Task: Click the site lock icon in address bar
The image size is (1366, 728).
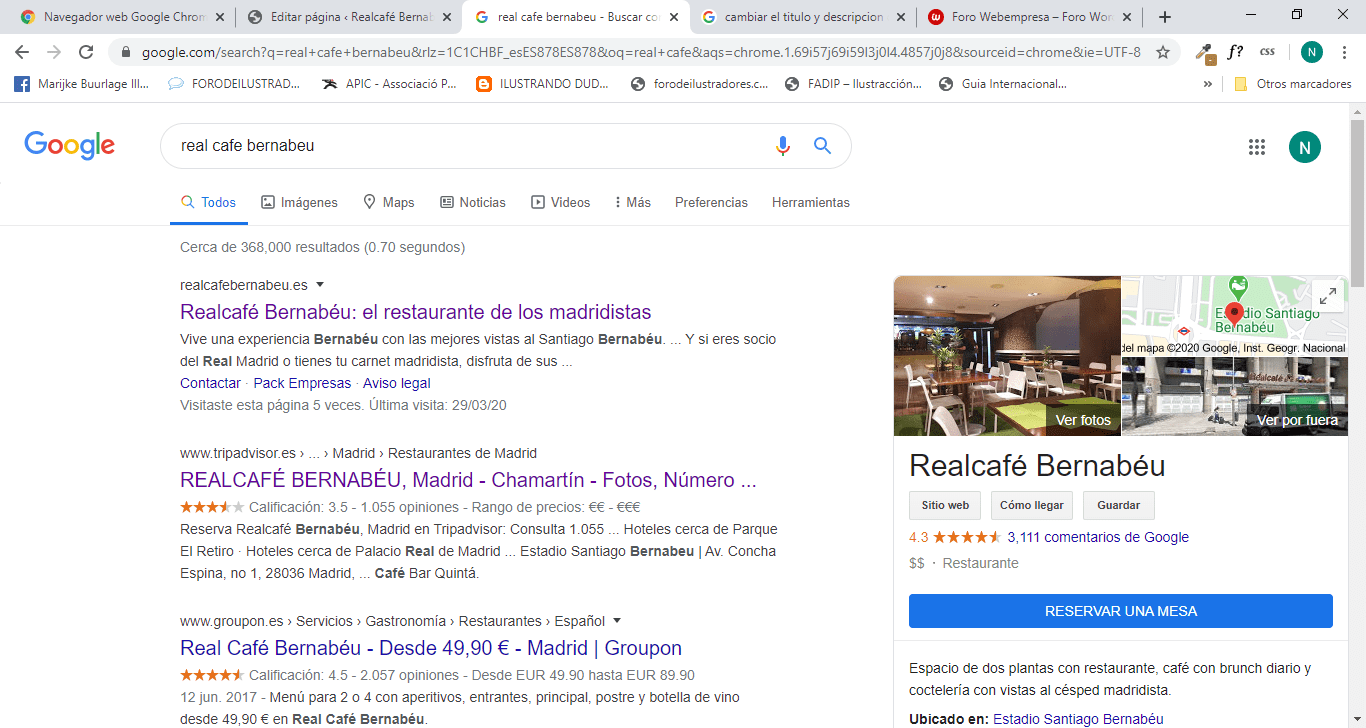Action: (126, 52)
